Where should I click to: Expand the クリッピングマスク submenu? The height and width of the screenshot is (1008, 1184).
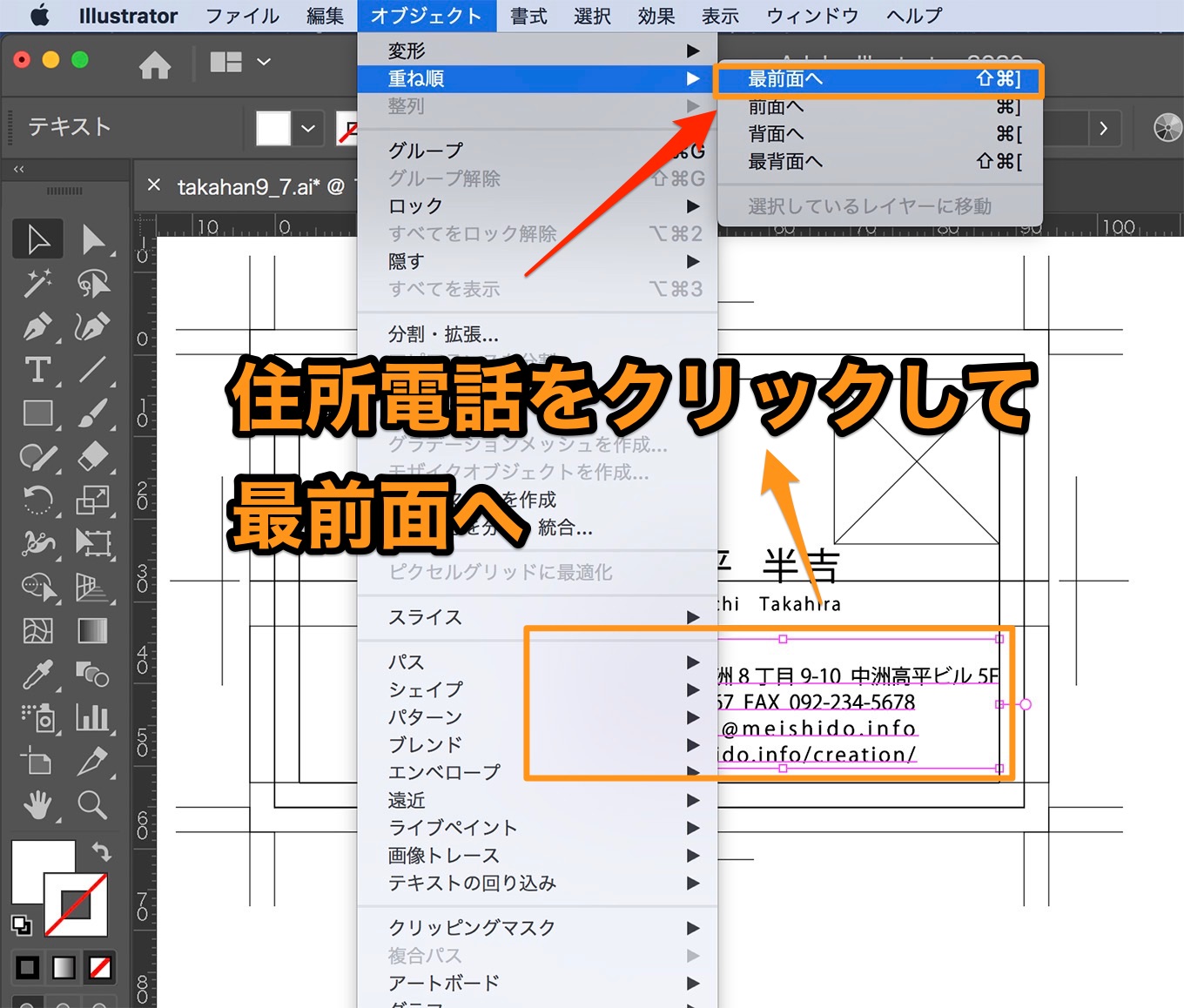point(537,928)
